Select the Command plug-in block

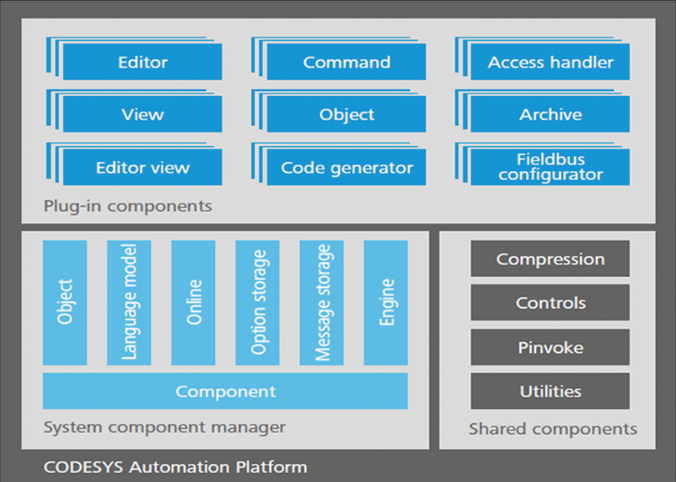tap(346, 62)
